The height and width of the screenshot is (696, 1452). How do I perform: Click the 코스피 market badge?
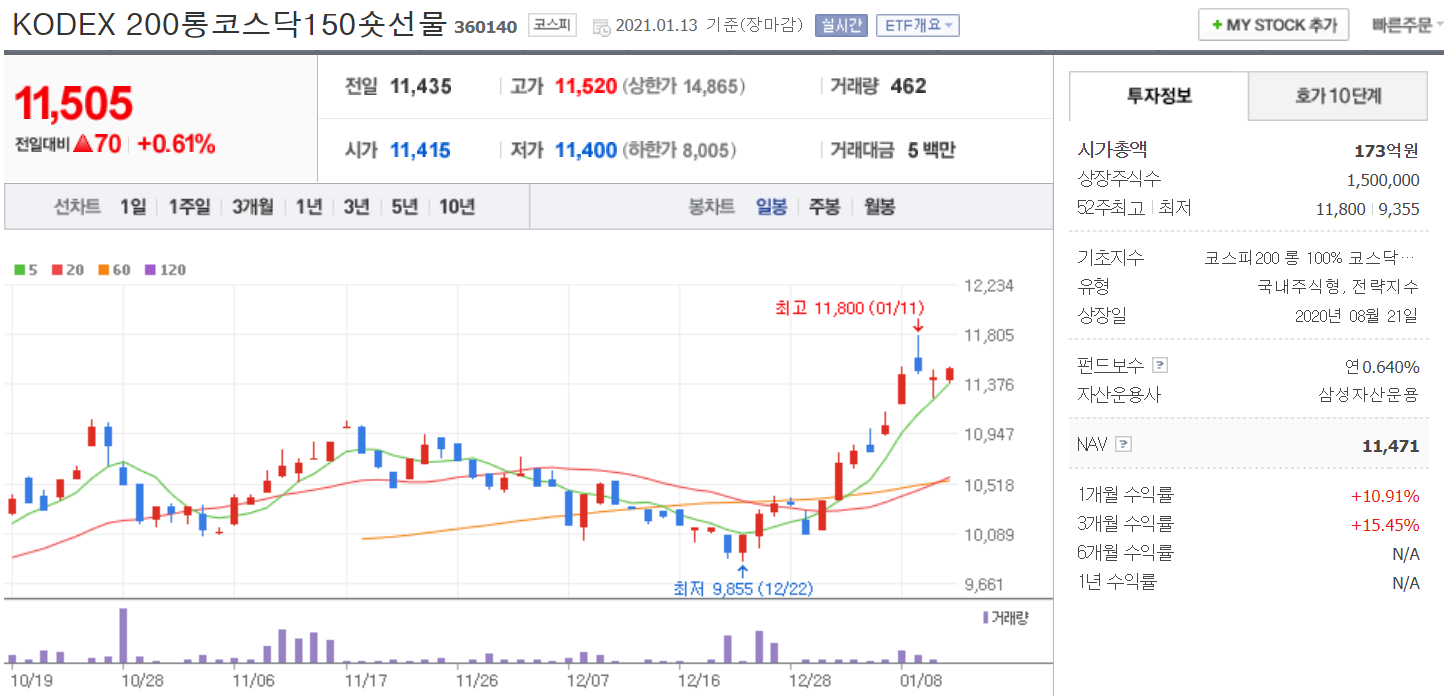coord(551,26)
